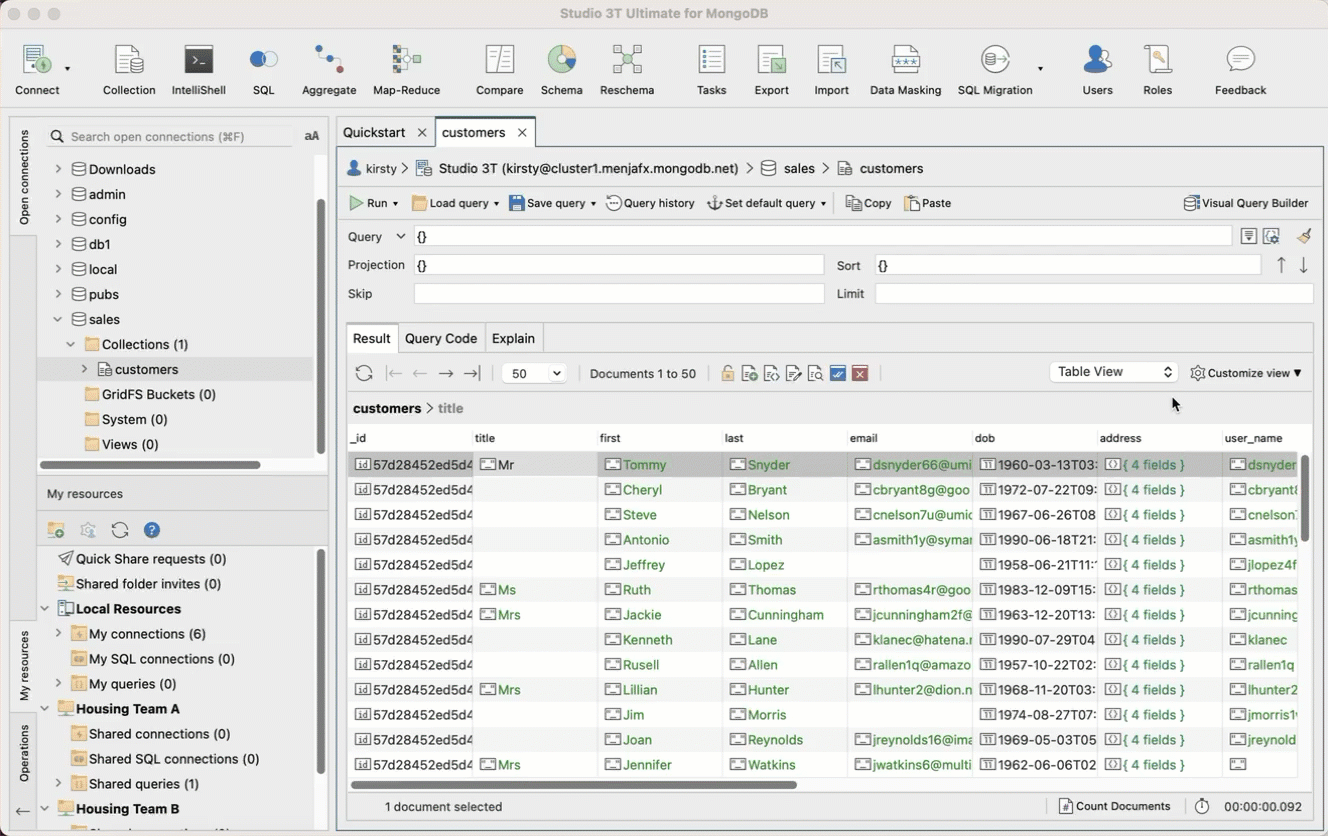Refresh the result set icon
The width and height of the screenshot is (1328, 836).
click(x=364, y=373)
